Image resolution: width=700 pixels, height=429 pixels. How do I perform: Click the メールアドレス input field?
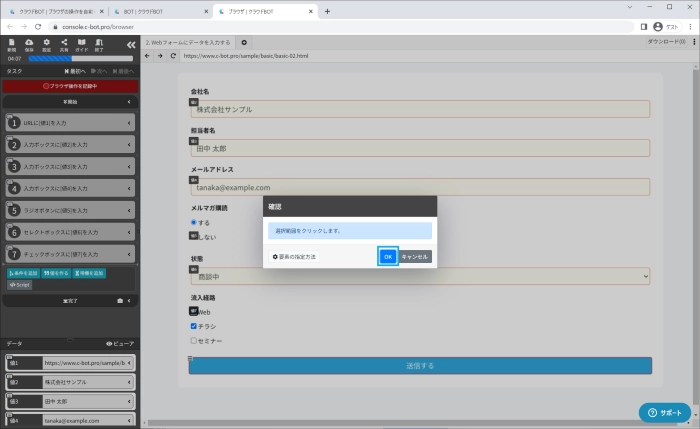(420, 187)
